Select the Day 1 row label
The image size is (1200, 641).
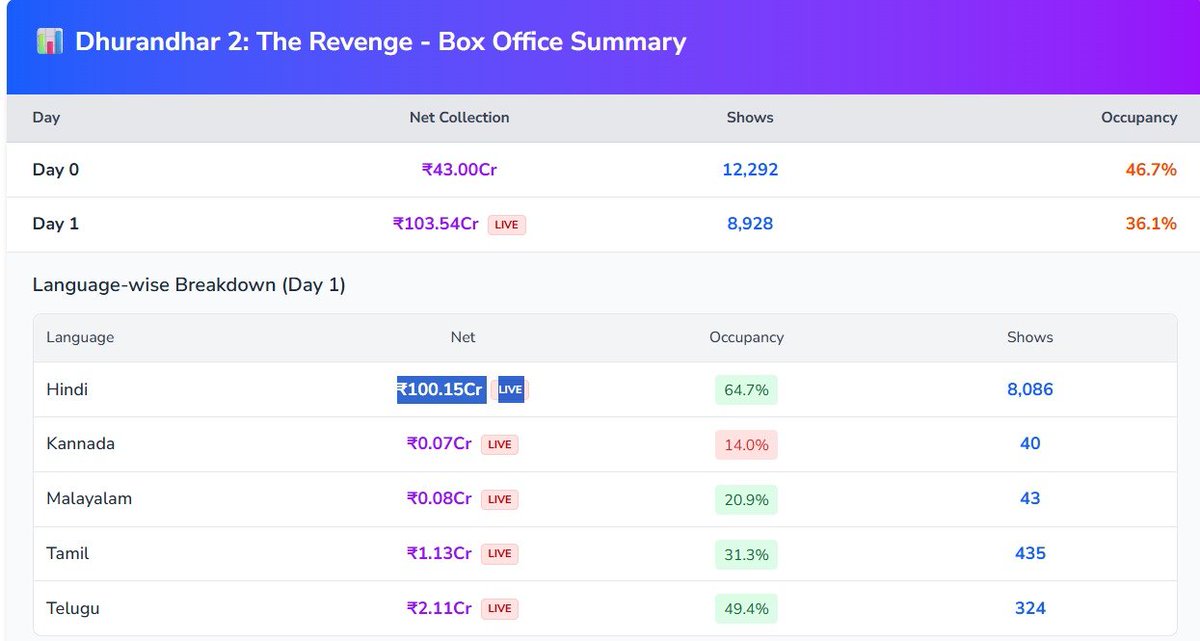(55, 223)
